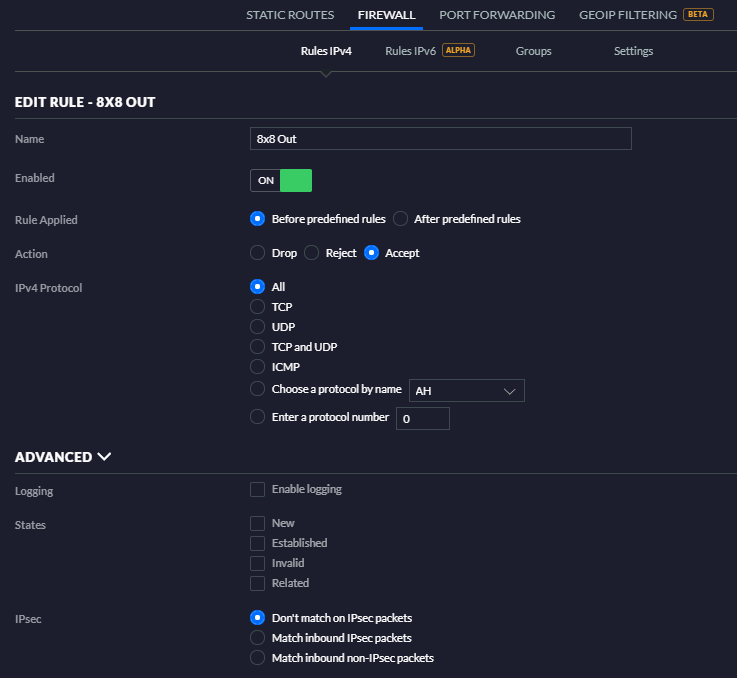Click the Name field containing 8x8 Out
The width and height of the screenshot is (737, 678).
[x=440, y=139]
